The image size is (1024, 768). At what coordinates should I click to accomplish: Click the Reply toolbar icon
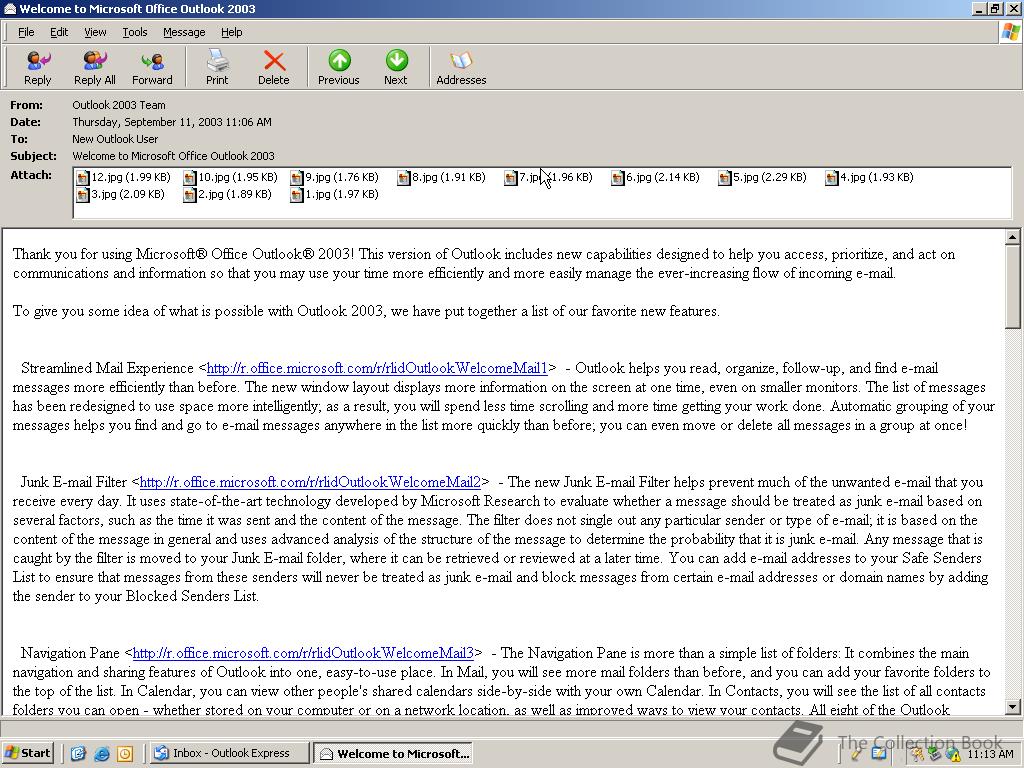(37, 67)
